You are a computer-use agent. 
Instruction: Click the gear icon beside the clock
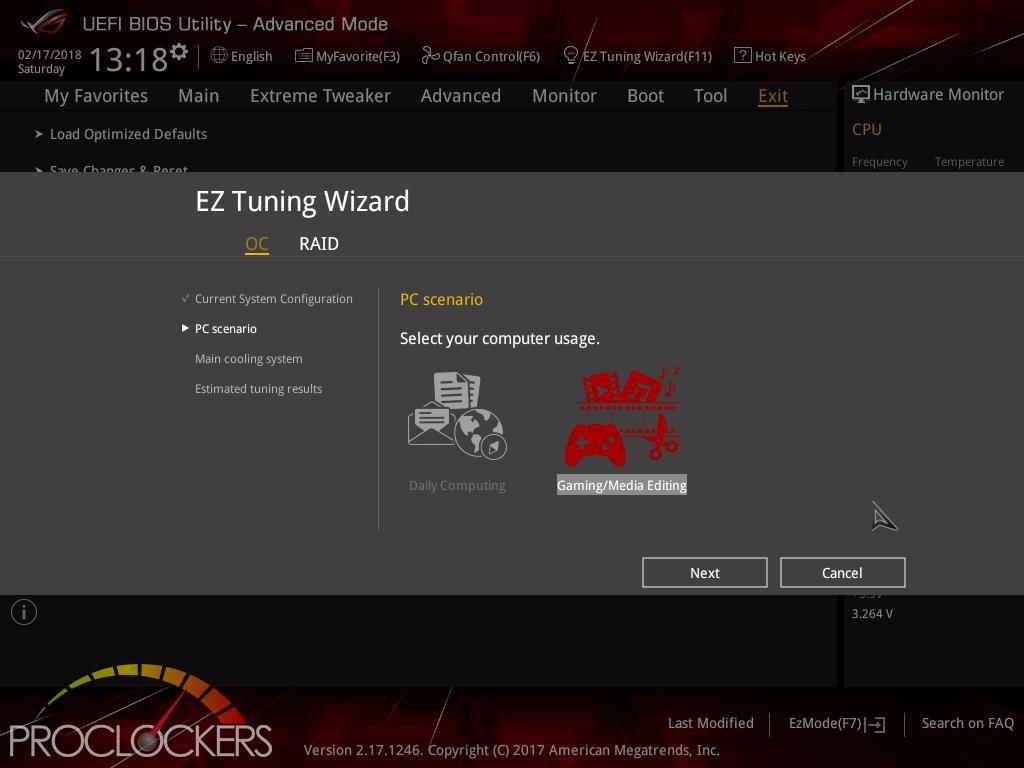[x=179, y=52]
